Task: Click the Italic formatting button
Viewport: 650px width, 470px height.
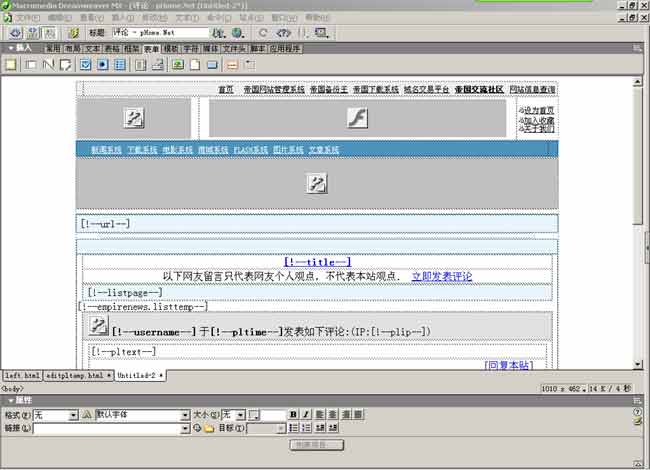Action: [x=306, y=414]
